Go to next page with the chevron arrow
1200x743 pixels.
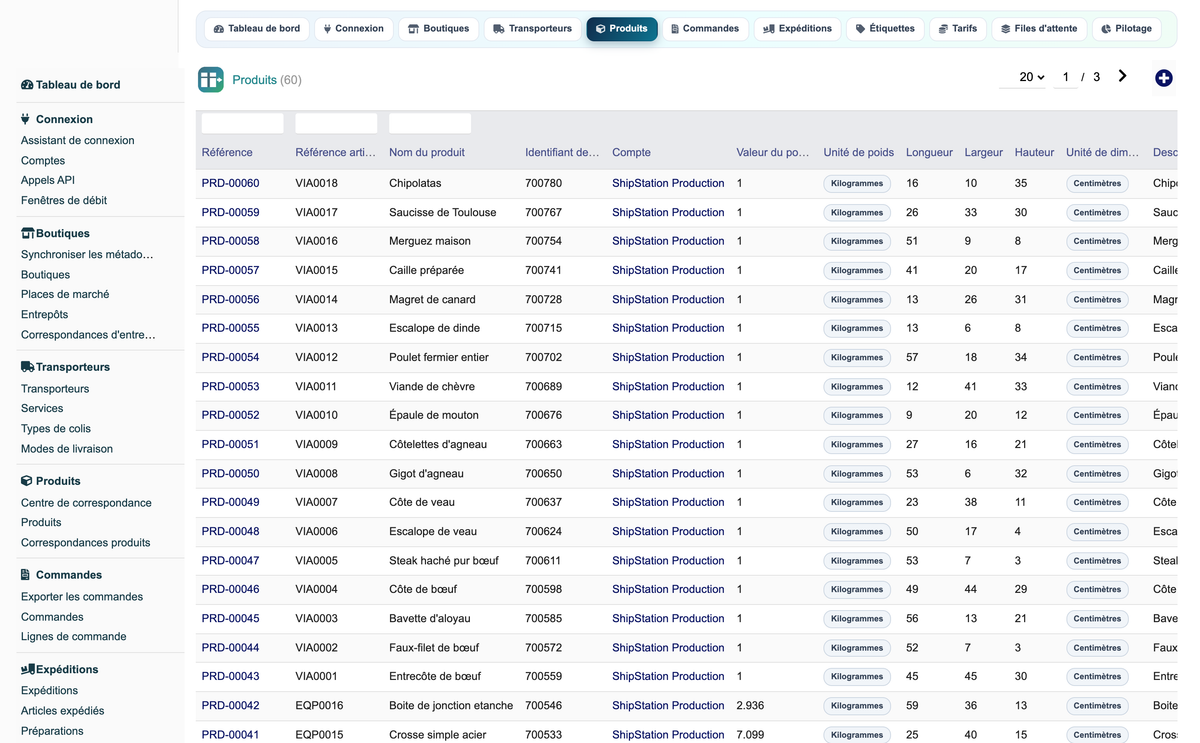coord(1123,76)
